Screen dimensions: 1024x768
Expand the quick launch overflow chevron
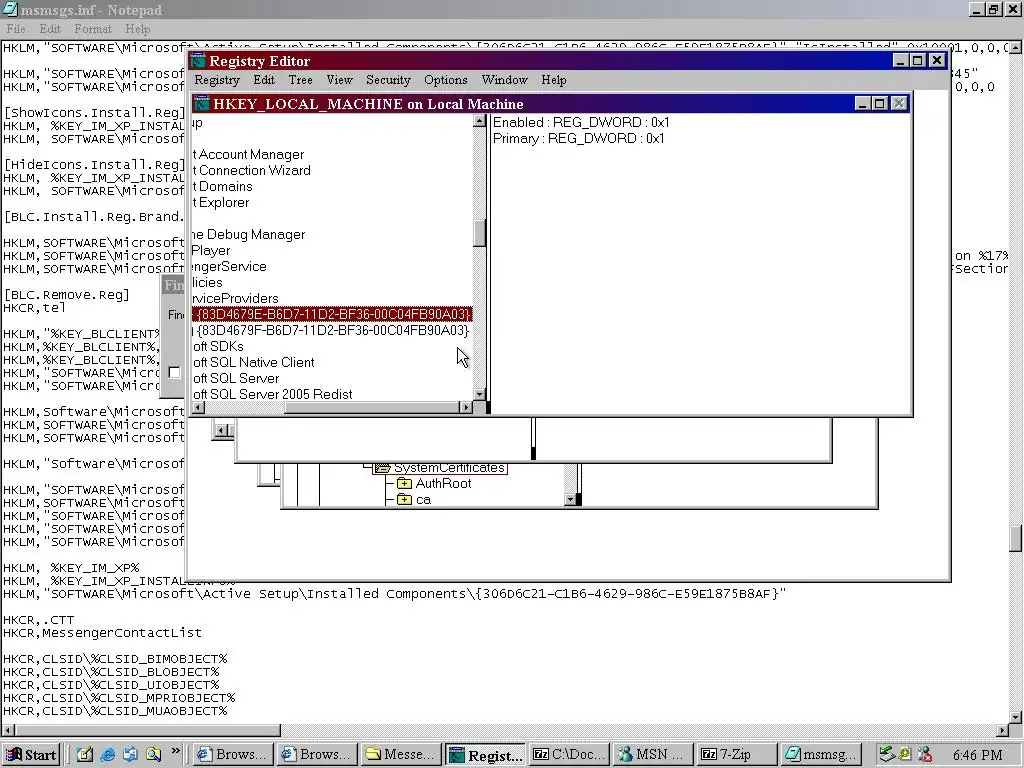click(175, 752)
